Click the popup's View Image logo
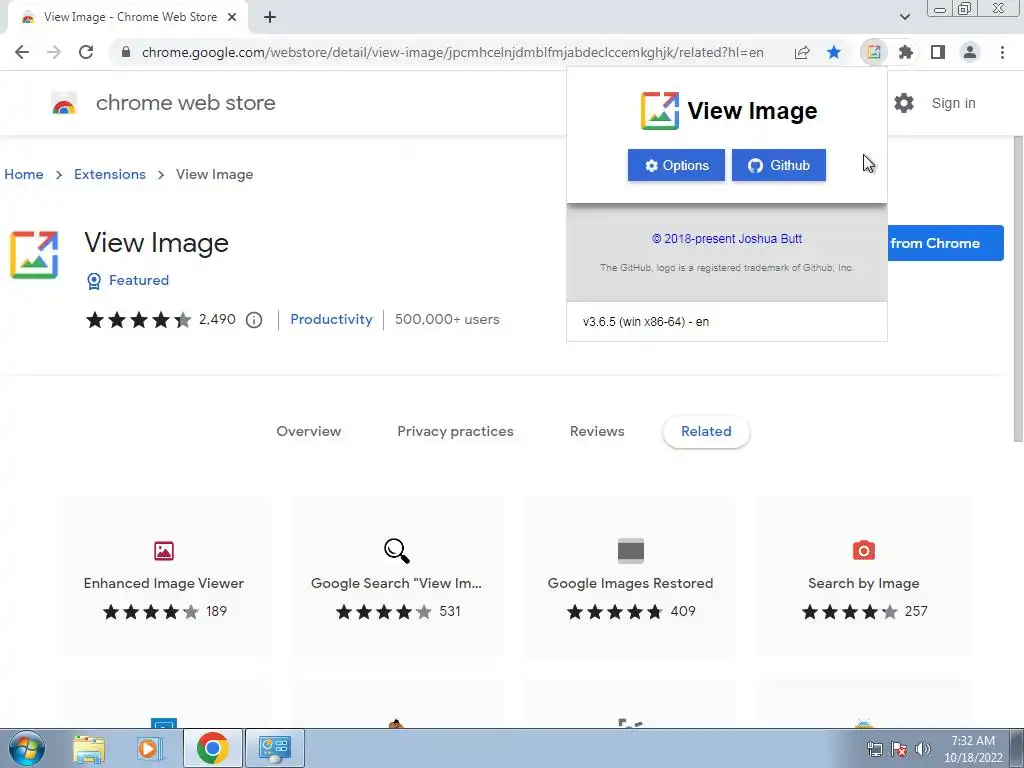Screen dimensions: 1024x768 tap(660, 111)
